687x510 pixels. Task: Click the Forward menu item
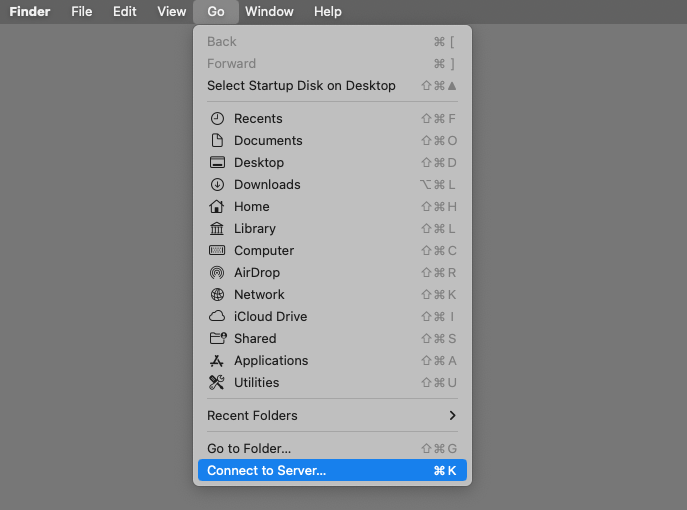pyautogui.click(x=333, y=64)
